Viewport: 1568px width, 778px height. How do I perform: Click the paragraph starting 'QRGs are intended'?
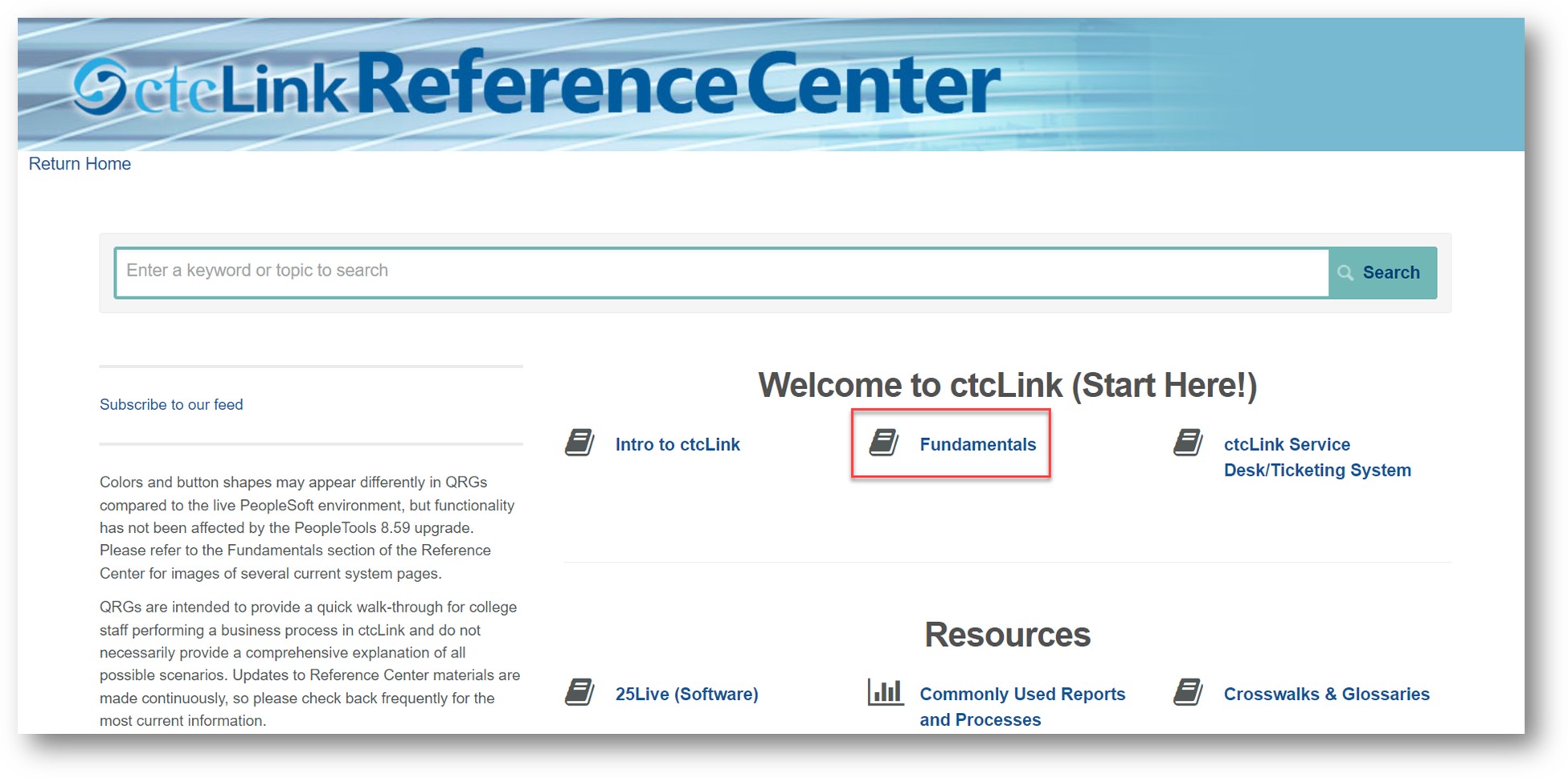pos(310,664)
